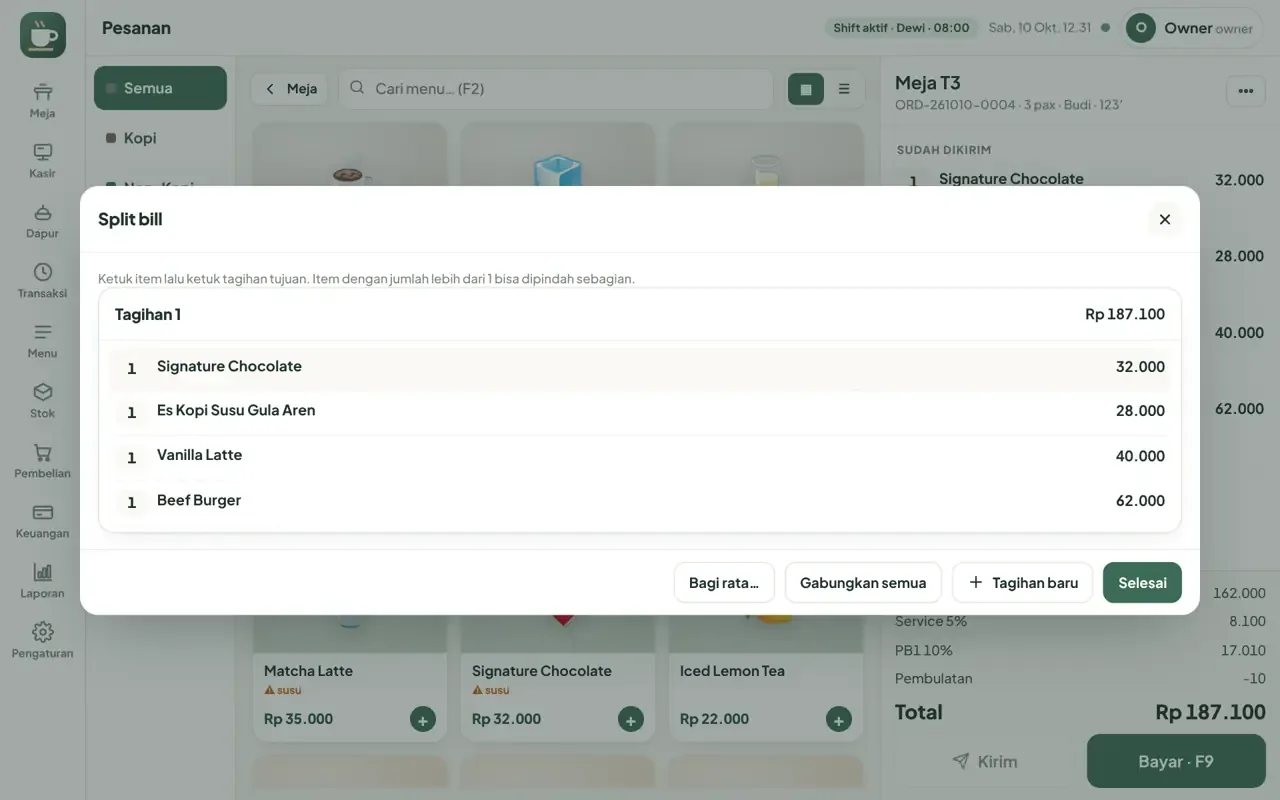The width and height of the screenshot is (1280, 800).
Task: Select Vanilla Latte row in Tagihan 1
Action: [x=640, y=457]
